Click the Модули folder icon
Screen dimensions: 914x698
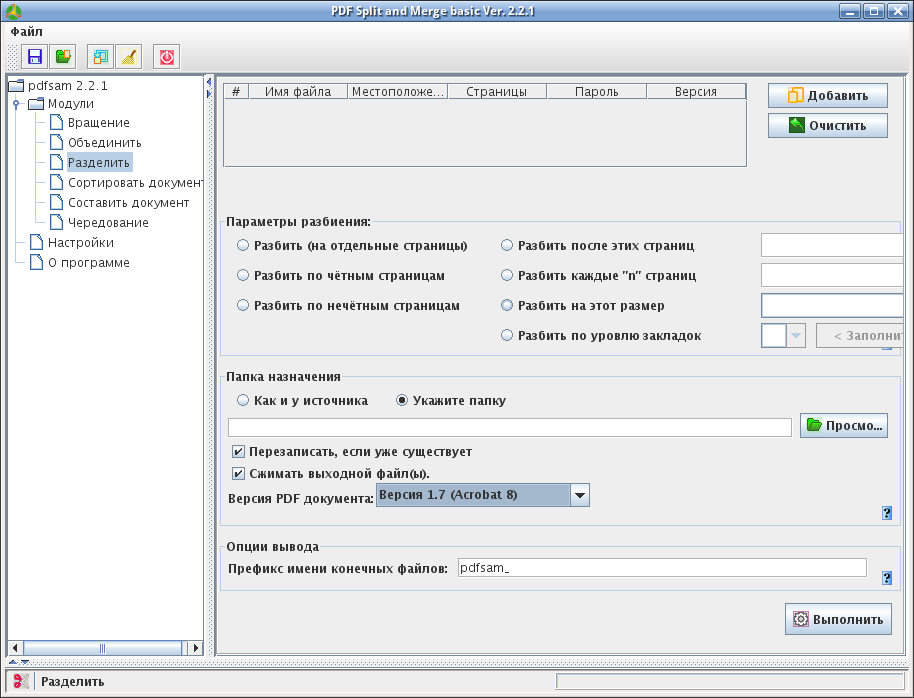tap(36, 103)
